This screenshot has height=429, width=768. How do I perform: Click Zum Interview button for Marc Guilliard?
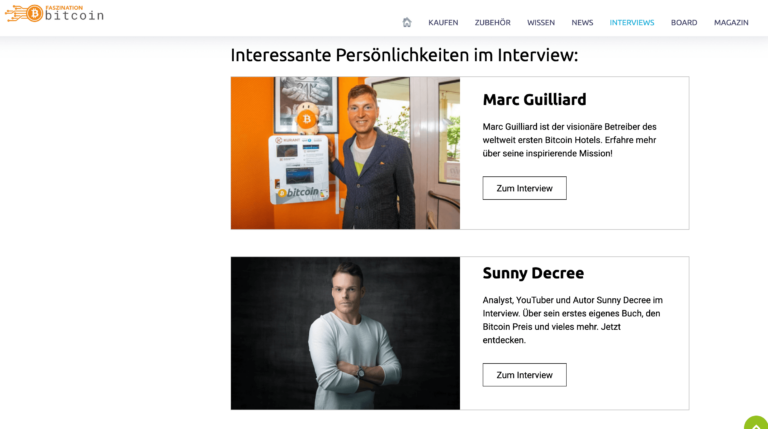[524, 188]
